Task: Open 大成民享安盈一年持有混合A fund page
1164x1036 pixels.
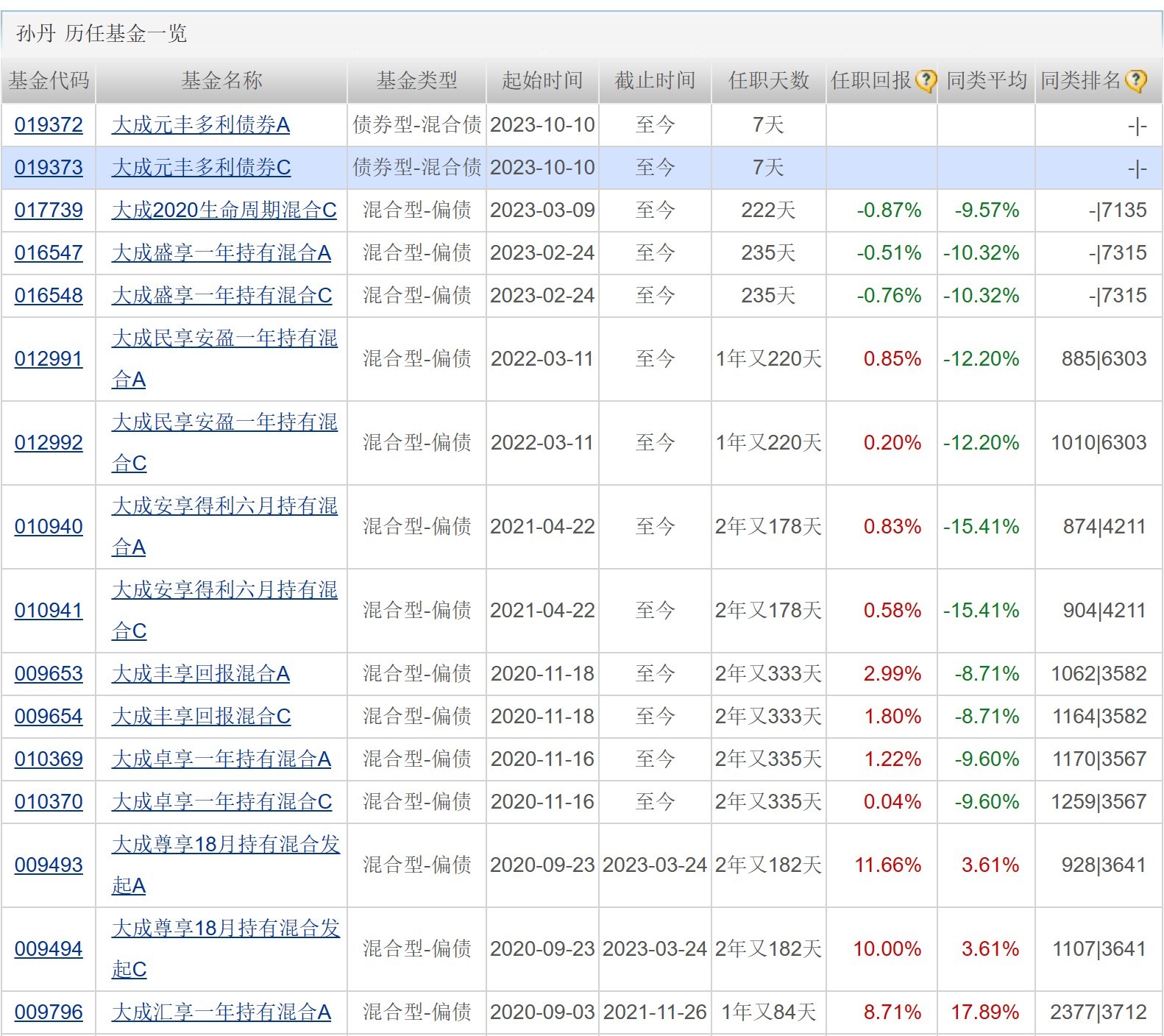Action: (x=224, y=359)
